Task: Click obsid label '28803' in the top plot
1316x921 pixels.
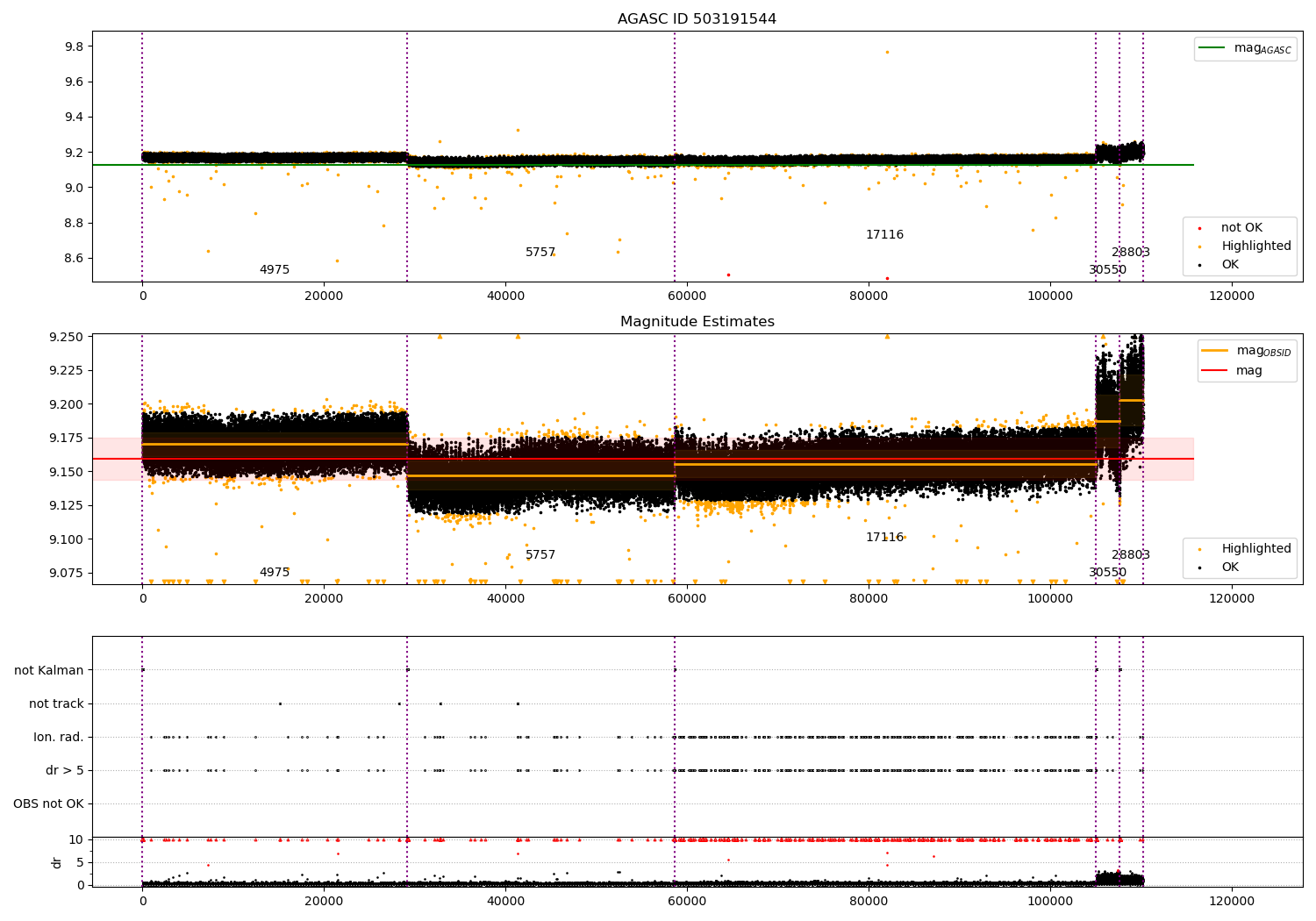Action: click(1131, 253)
